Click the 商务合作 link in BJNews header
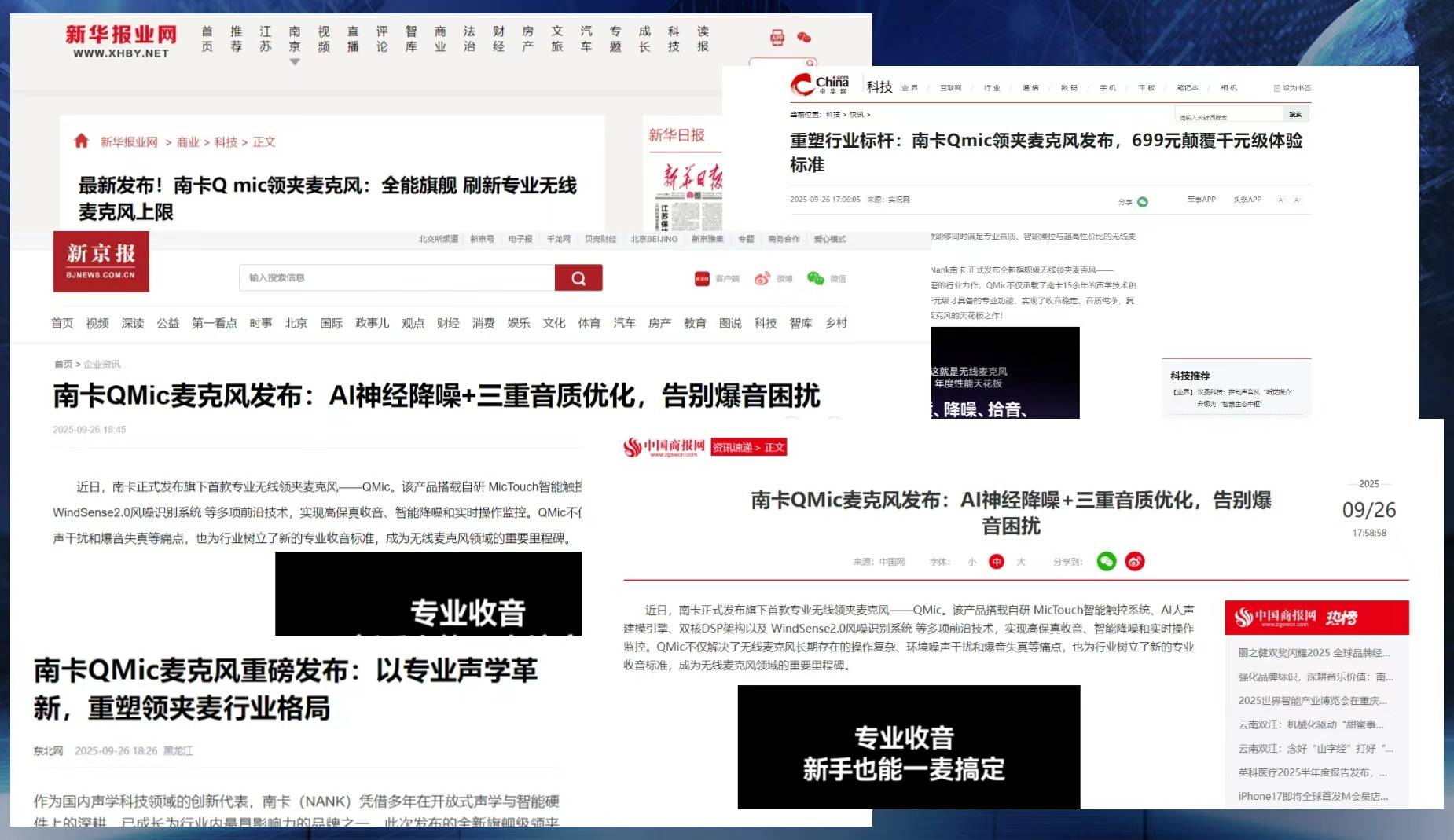Screen dimensions: 1454x840 click(784, 239)
